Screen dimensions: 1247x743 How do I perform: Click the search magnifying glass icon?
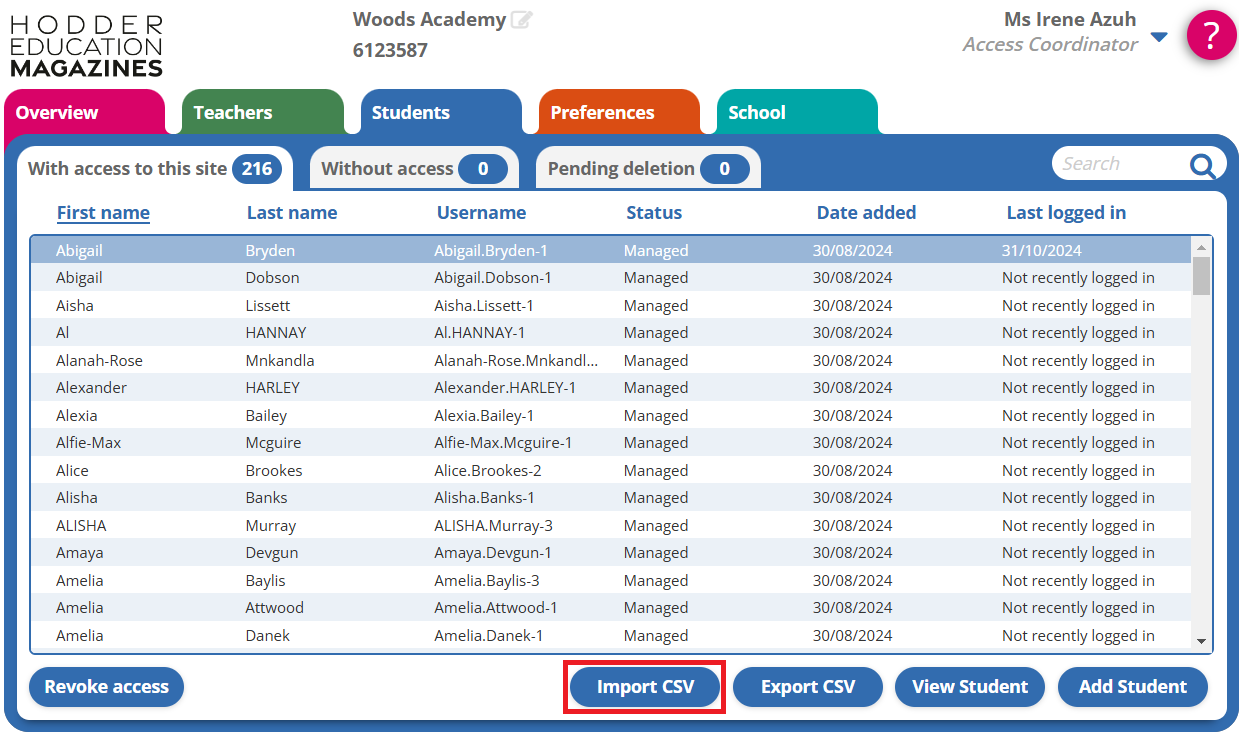coord(1202,165)
